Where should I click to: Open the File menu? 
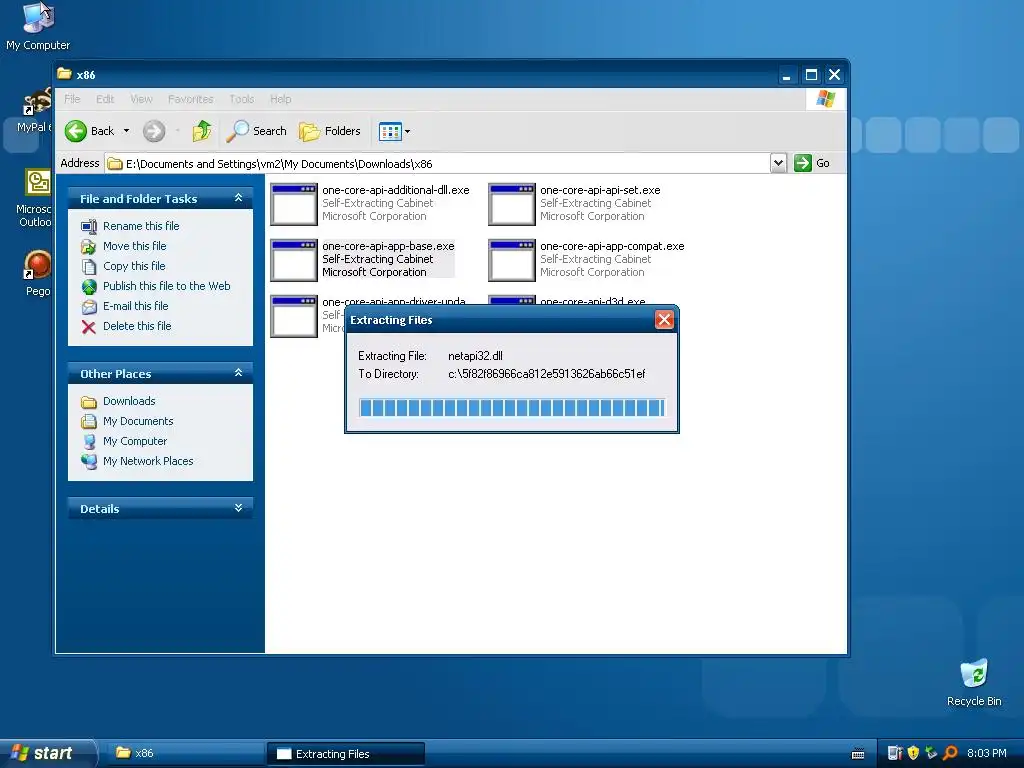(x=72, y=99)
